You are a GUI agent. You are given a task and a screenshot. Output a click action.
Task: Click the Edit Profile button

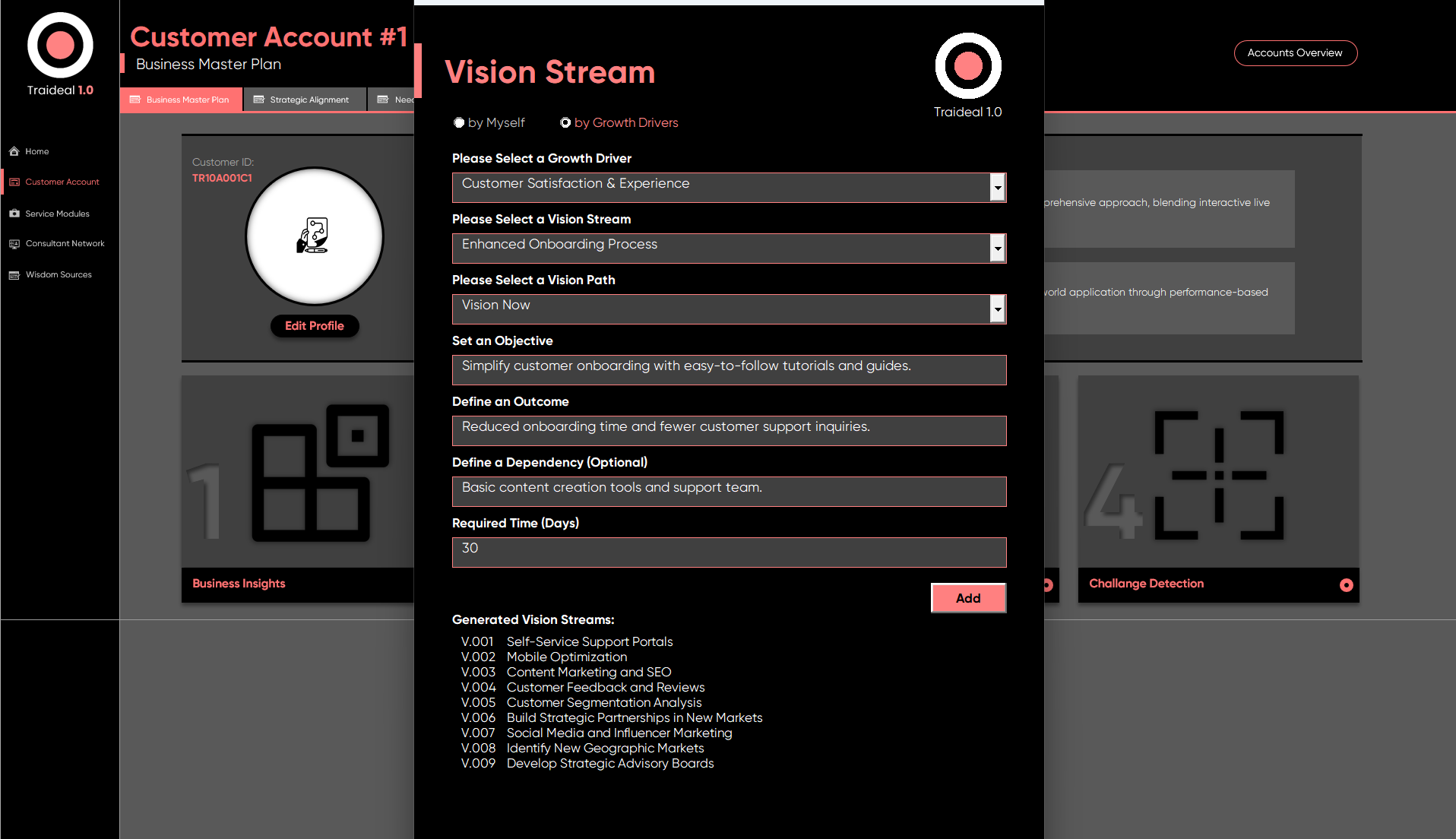point(315,326)
